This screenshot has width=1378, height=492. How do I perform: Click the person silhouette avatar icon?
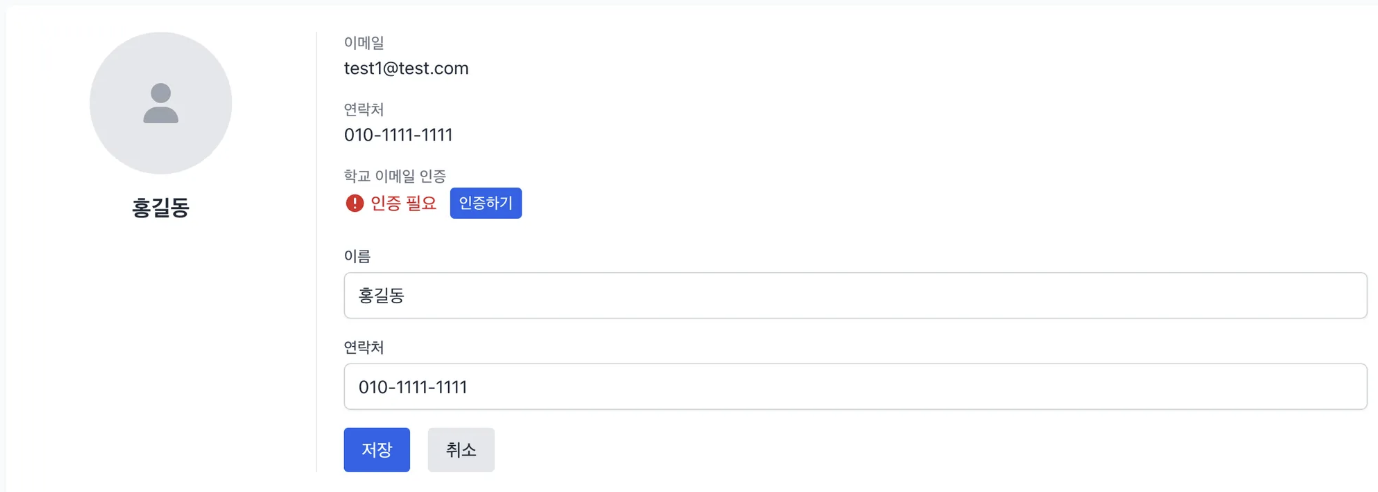click(x=161, y=103)
